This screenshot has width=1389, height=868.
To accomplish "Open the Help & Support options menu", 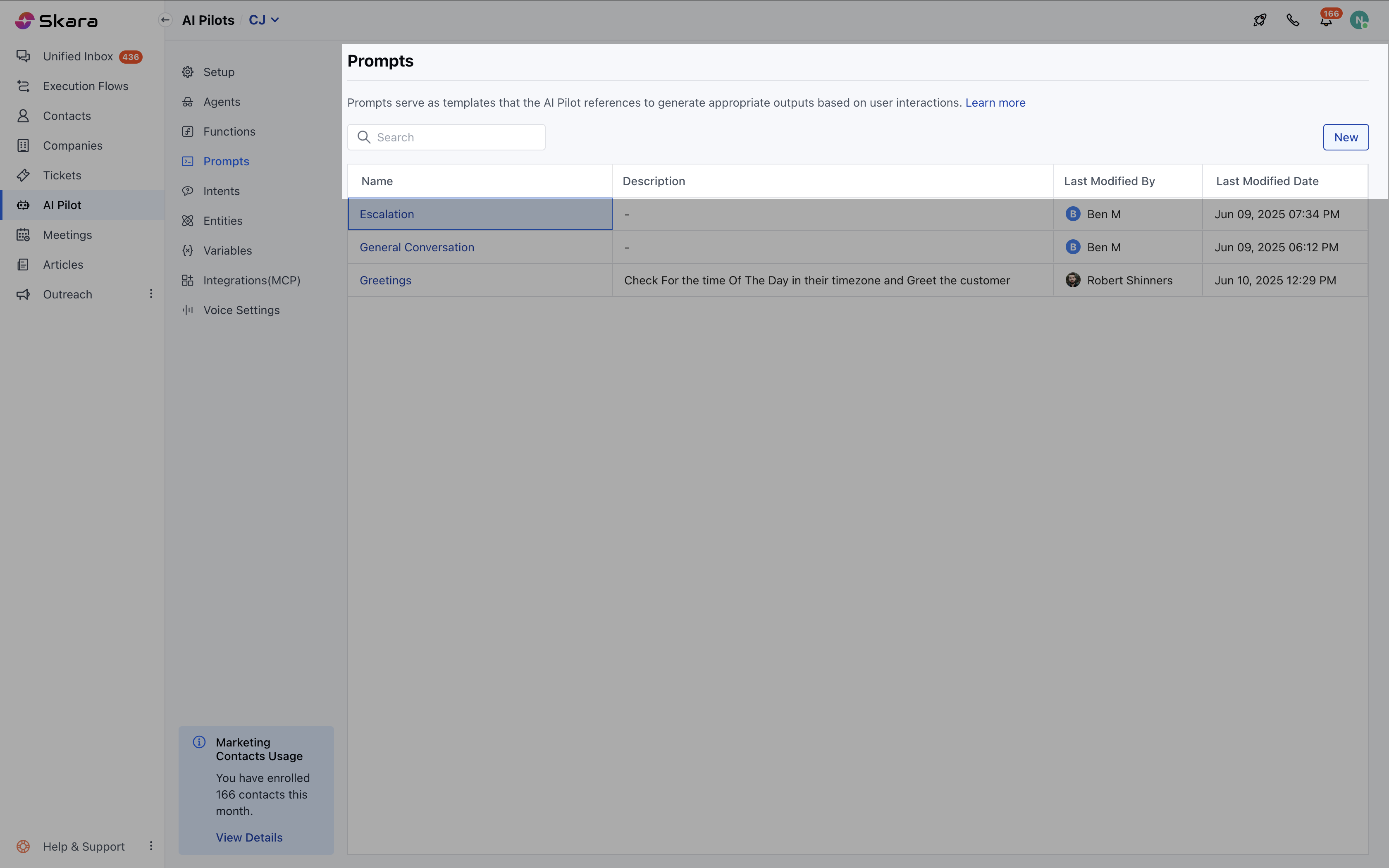I will 151,846.
